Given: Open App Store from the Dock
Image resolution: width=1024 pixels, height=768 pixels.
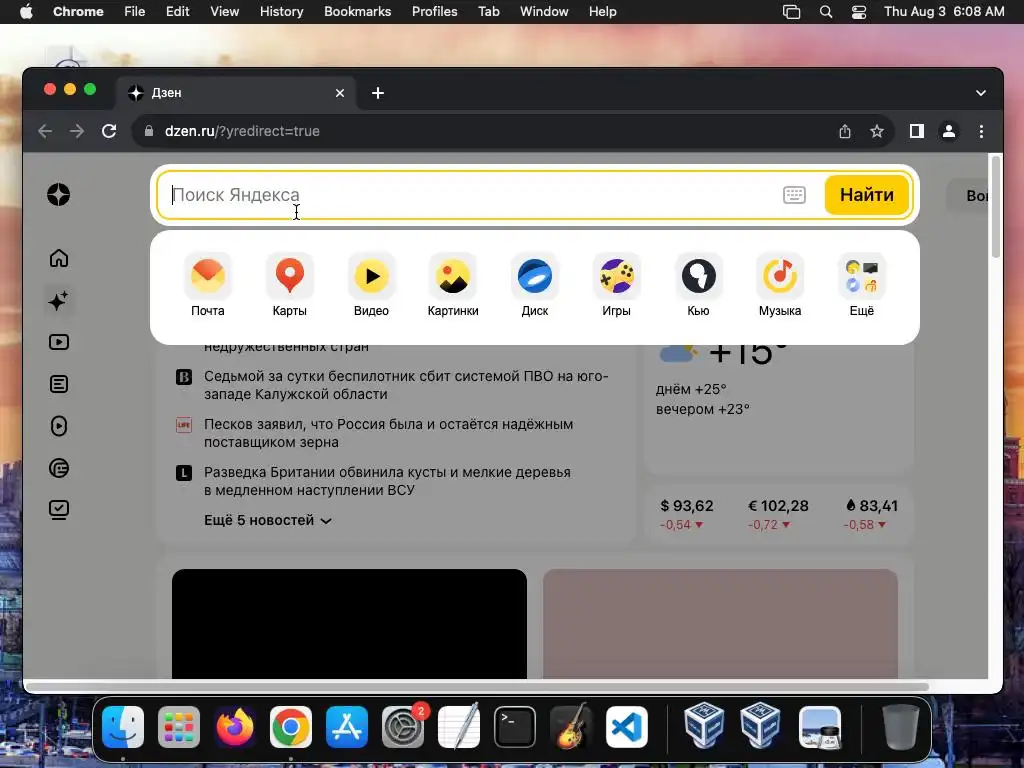Looking at the screenshot, I should pos(347,727).
